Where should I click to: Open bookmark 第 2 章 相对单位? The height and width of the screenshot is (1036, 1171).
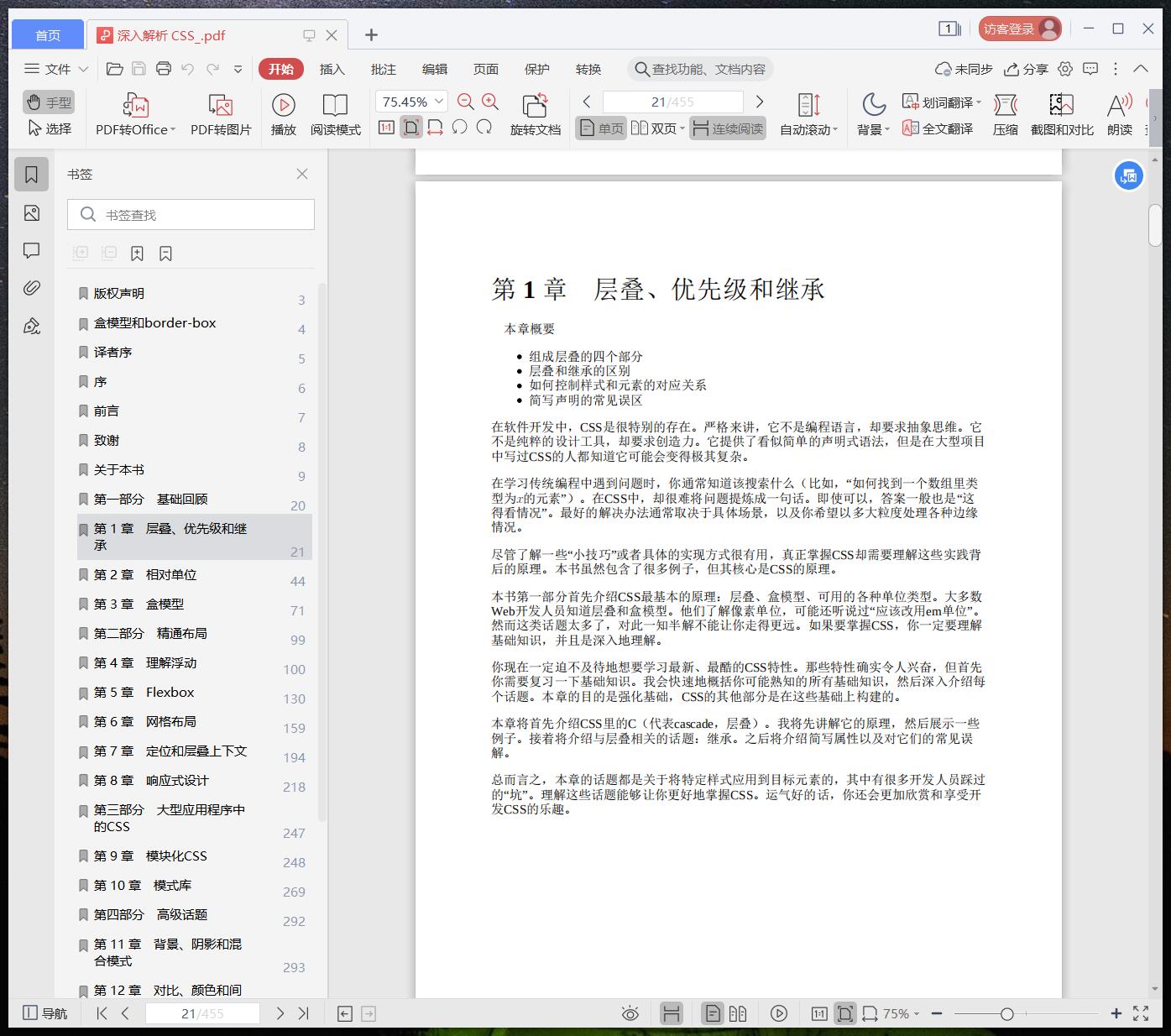[x=195, y=575]
